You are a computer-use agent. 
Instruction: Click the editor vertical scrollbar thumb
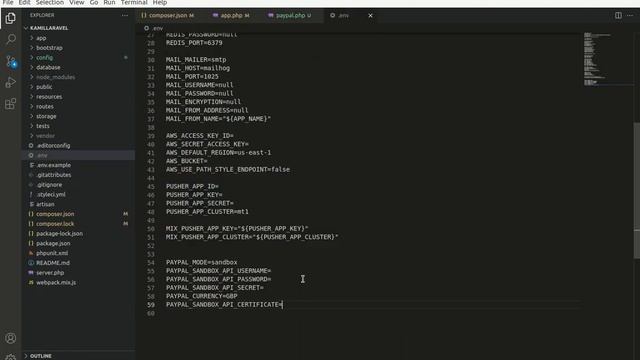coord(636,190)
